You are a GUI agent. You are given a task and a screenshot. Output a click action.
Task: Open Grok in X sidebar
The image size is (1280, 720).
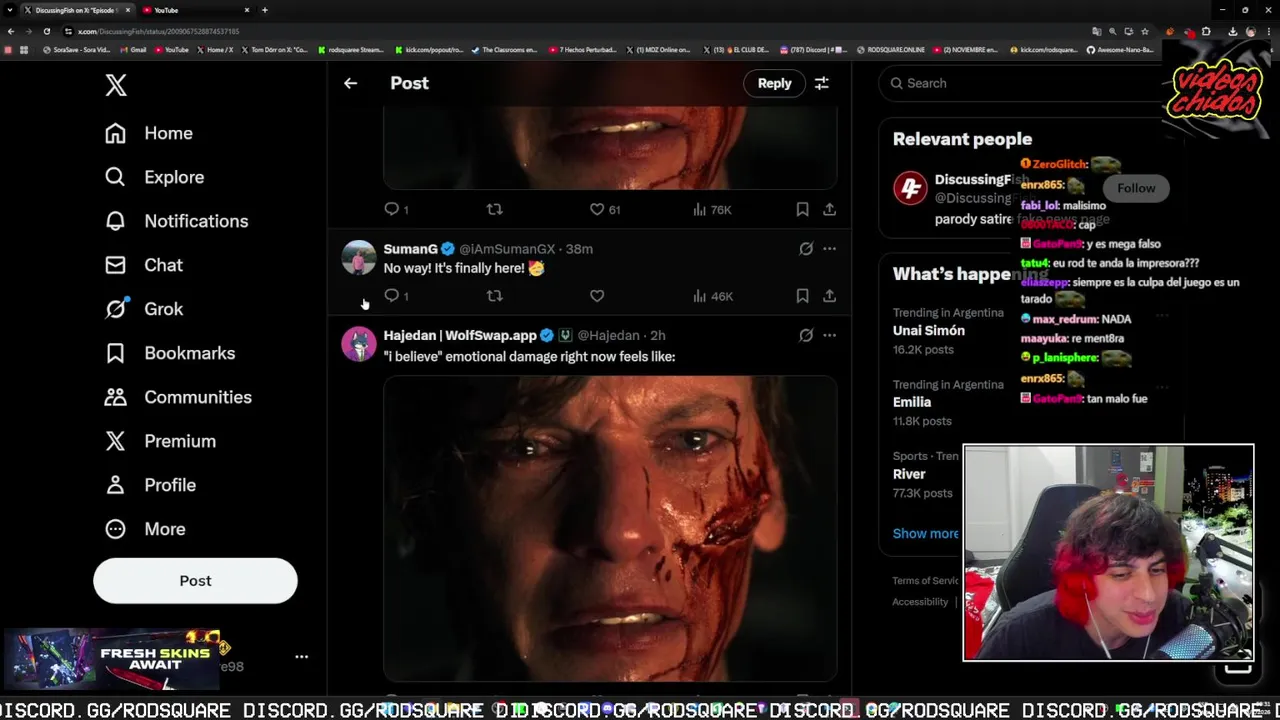[144, 309]
